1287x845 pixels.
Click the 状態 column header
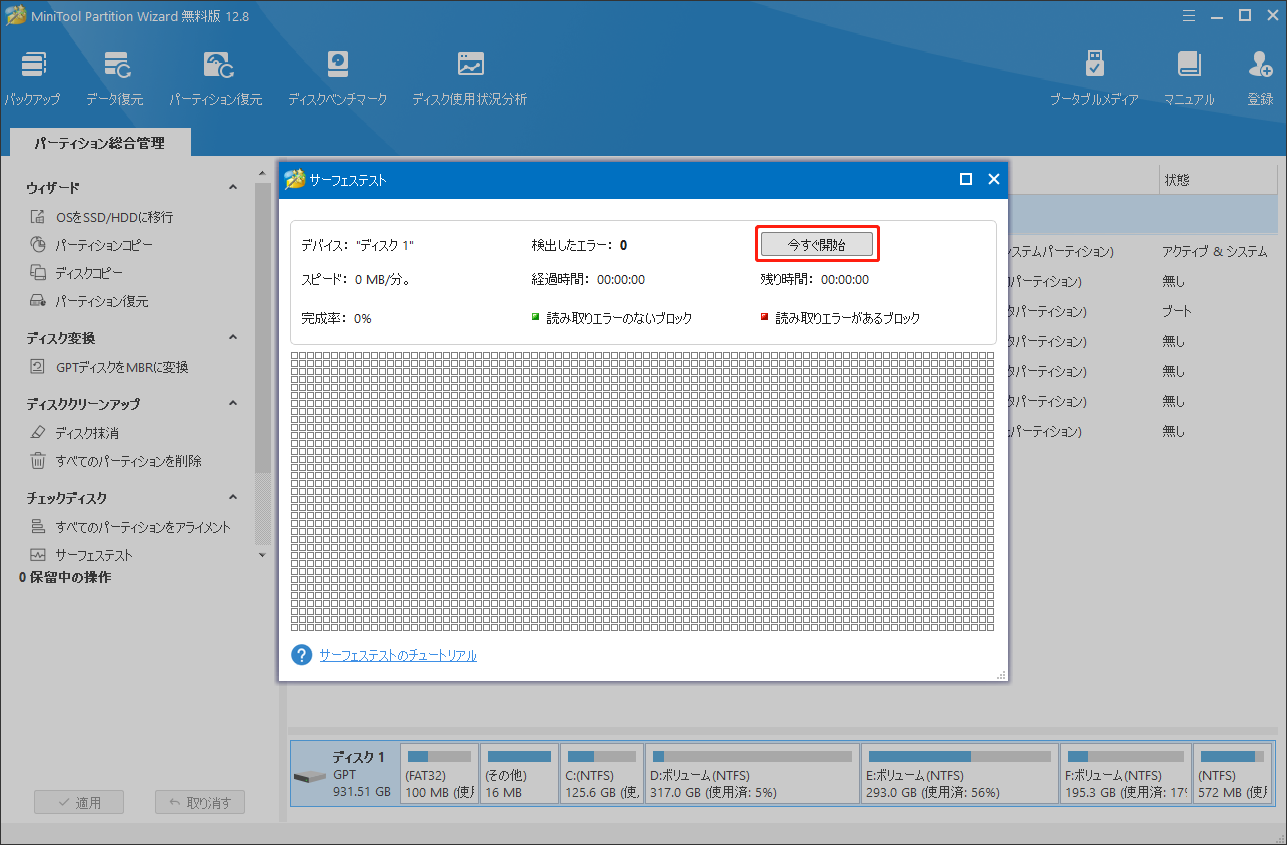coord(1177,181)
